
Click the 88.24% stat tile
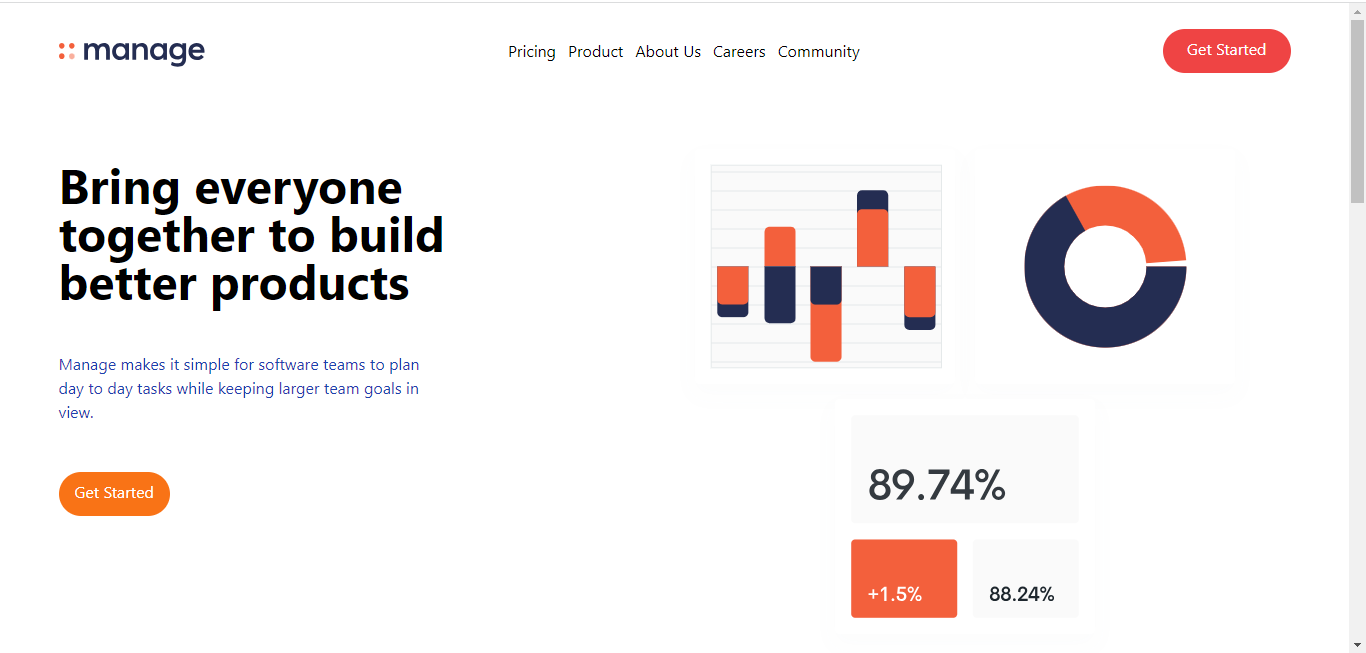tap(1026, 579)
